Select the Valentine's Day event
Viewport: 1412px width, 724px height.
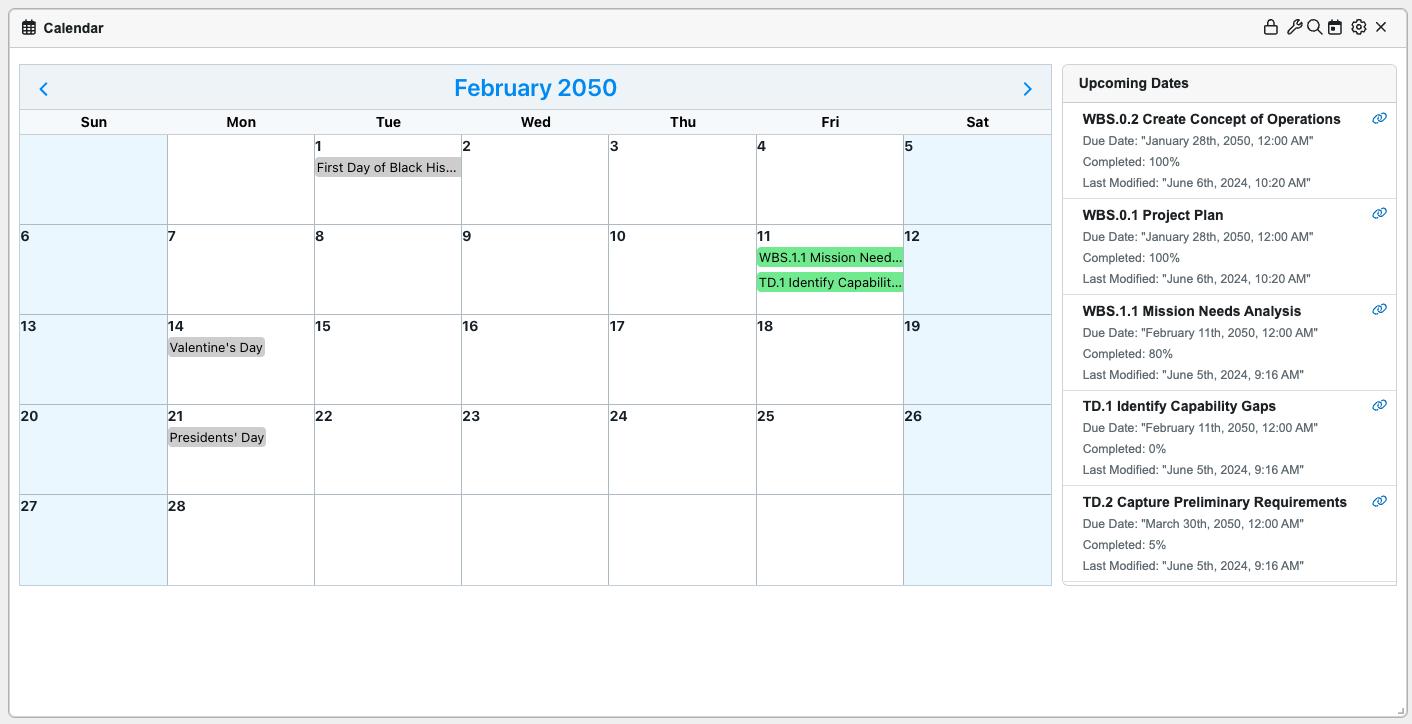pyautogui.click(x=216, y=348)
